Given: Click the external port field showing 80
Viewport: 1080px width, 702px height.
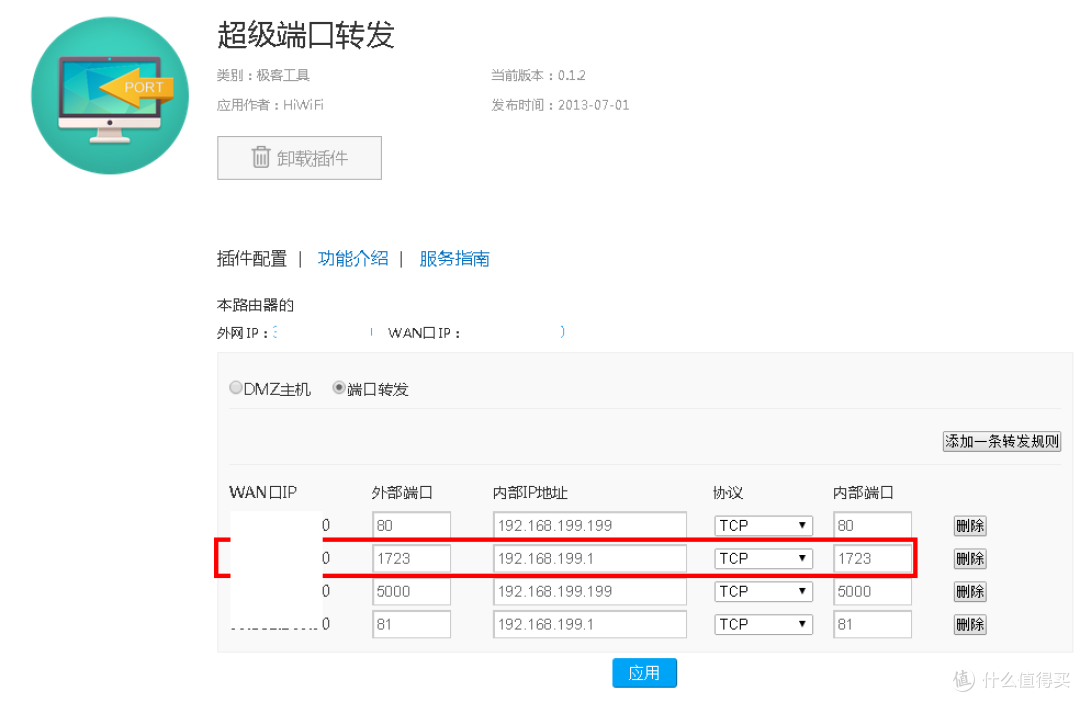Looking at the screenshot, I should coord(411,526).
